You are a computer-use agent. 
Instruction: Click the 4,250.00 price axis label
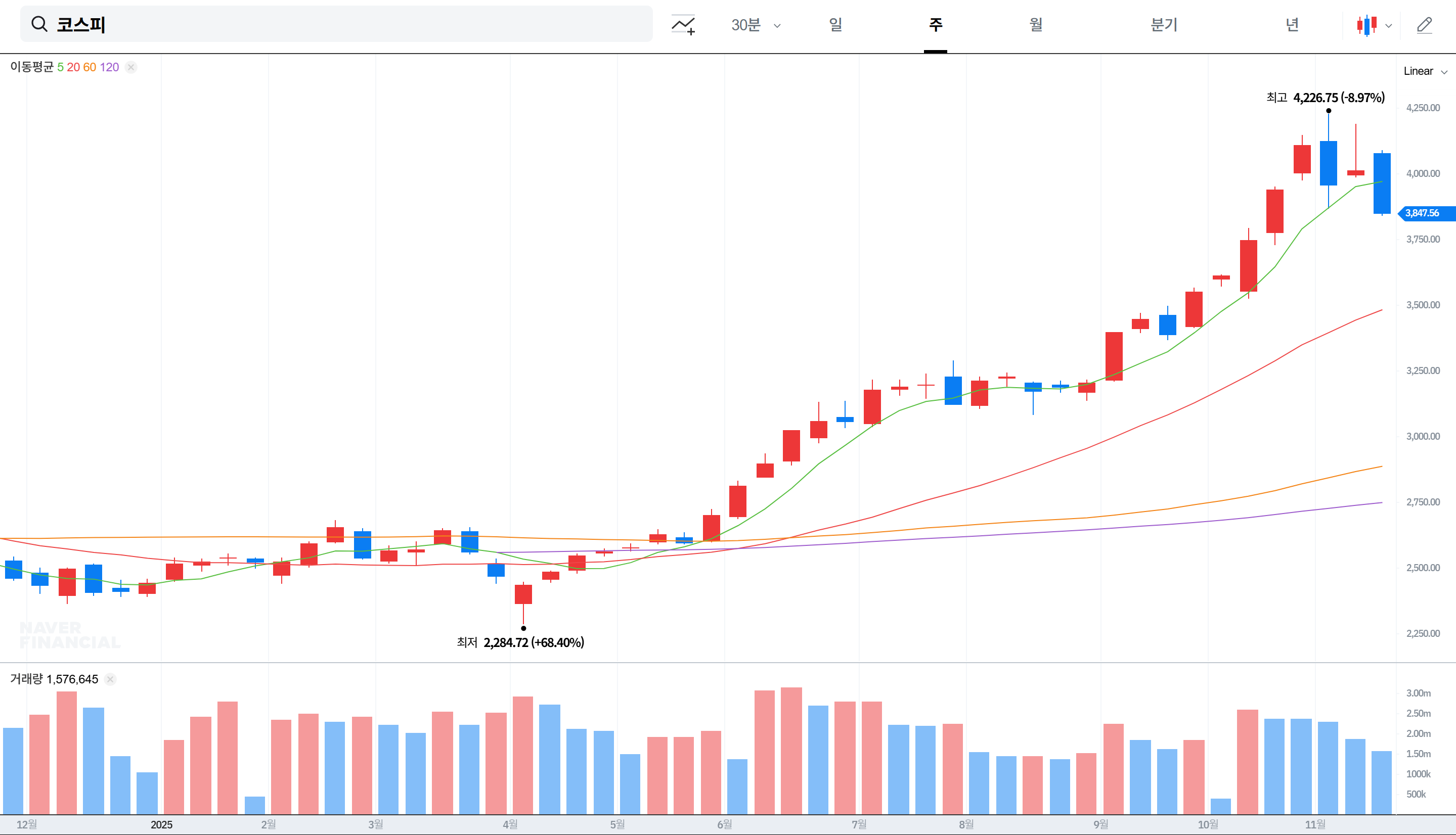point(1423,108)
